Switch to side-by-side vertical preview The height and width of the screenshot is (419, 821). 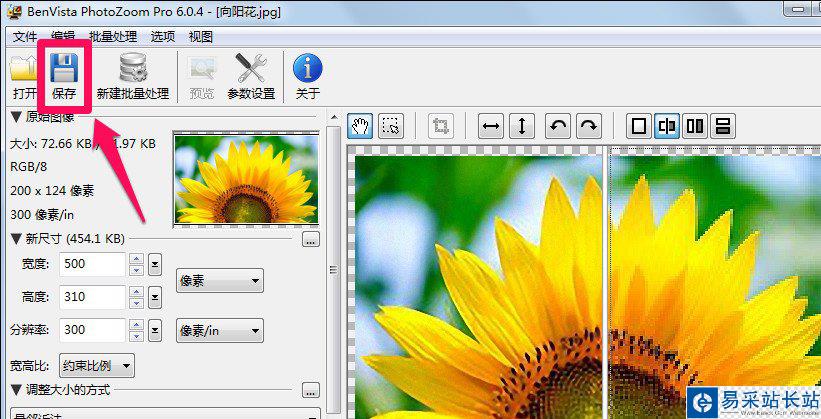coord(695,126)
